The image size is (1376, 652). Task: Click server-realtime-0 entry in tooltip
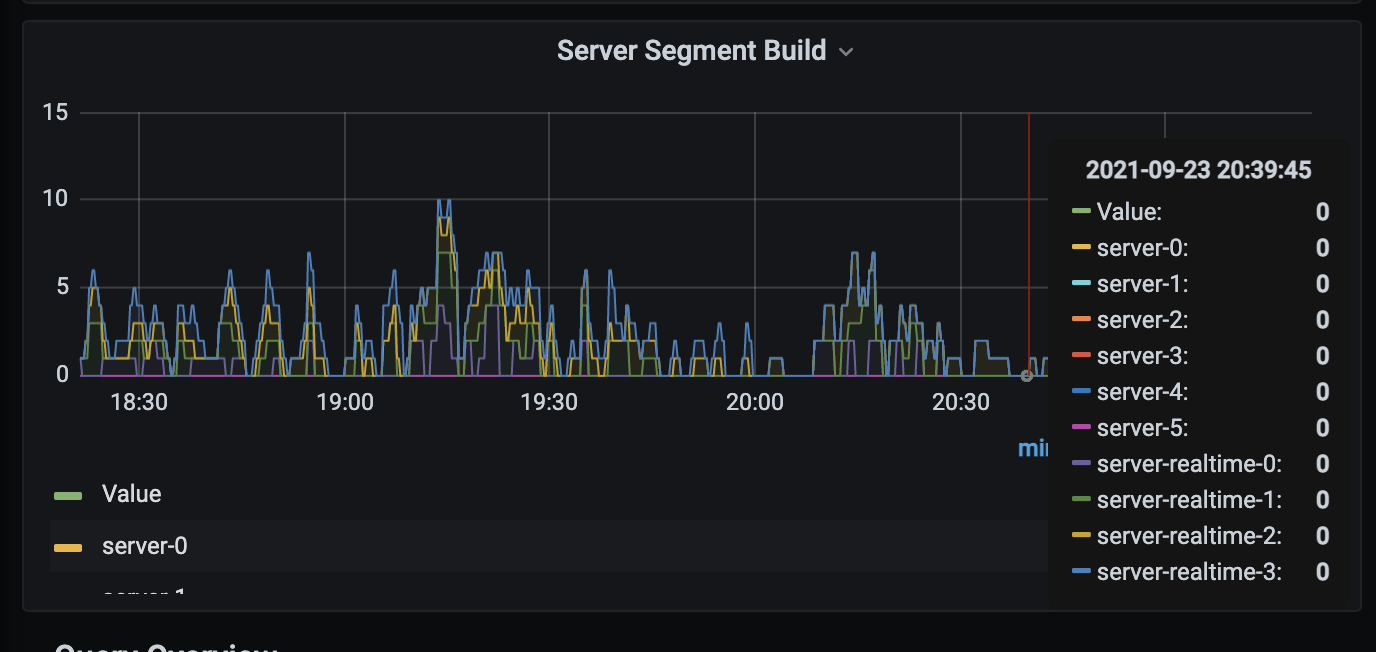pos(1200,464)
